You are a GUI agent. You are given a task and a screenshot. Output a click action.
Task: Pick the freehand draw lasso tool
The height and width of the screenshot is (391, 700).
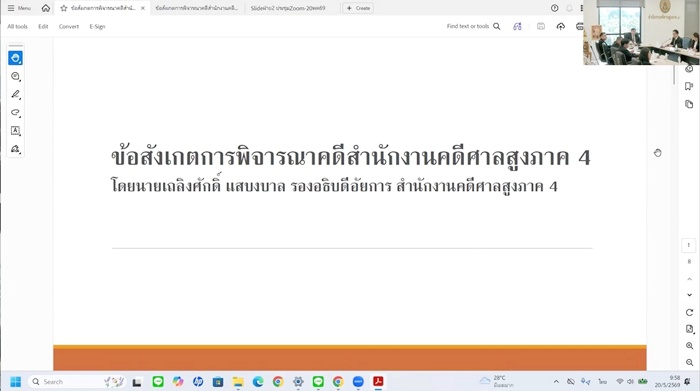pyautogui.click(x=15, y=112)
